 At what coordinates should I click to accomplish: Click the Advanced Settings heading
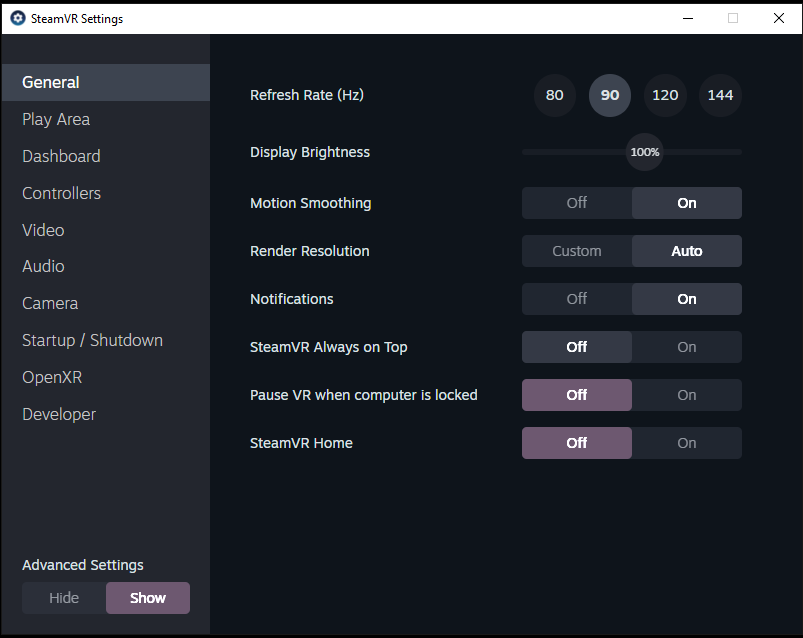pos(83,565)
